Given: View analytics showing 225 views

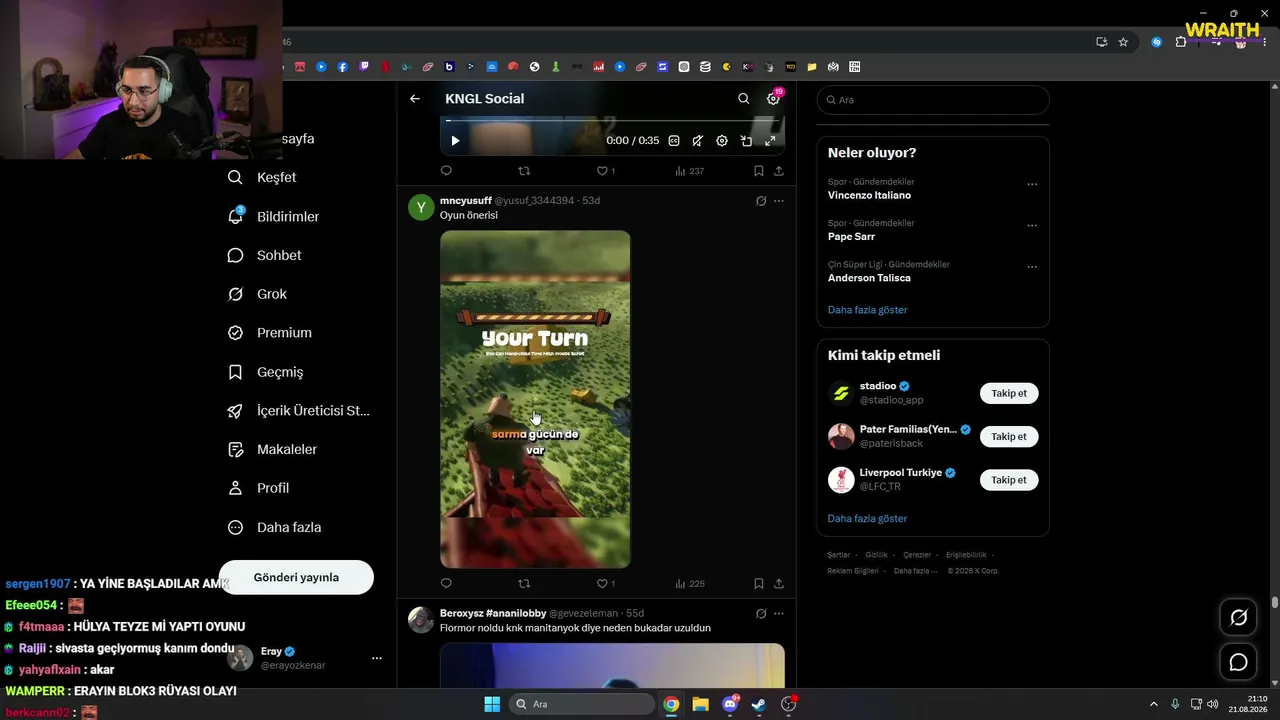Looking at the screenshot, I should point(690,584).
